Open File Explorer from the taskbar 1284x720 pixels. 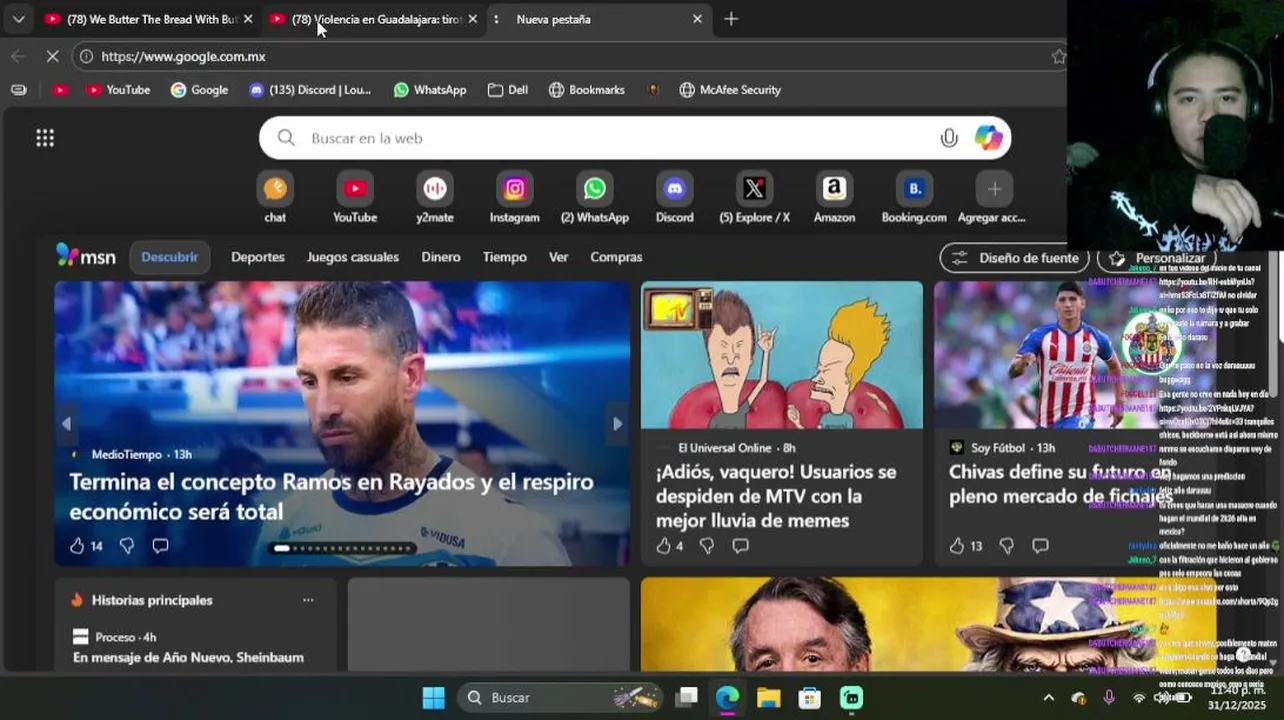(x=768, y=697)
